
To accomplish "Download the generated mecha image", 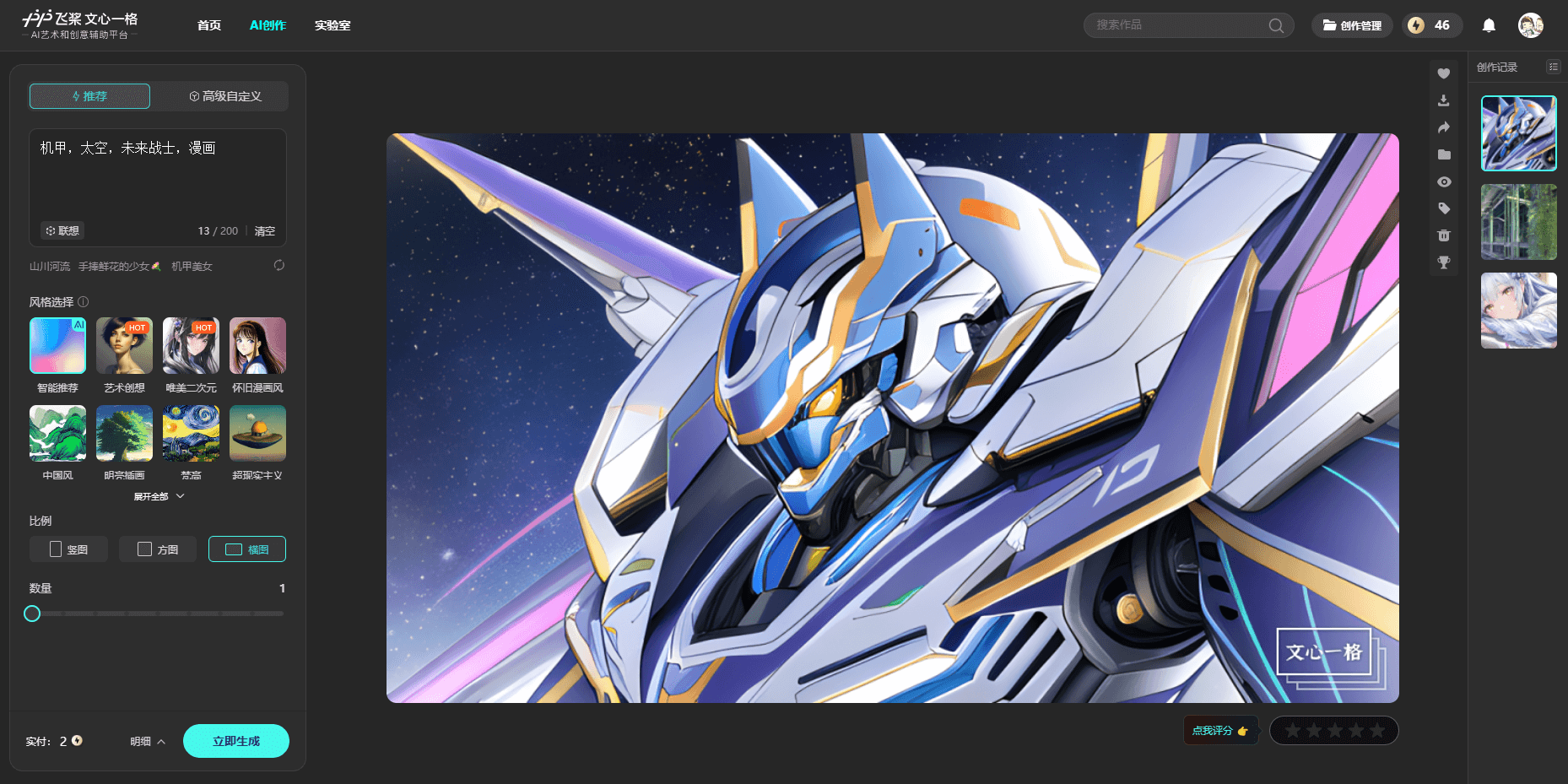I will tap(1444, 100).
